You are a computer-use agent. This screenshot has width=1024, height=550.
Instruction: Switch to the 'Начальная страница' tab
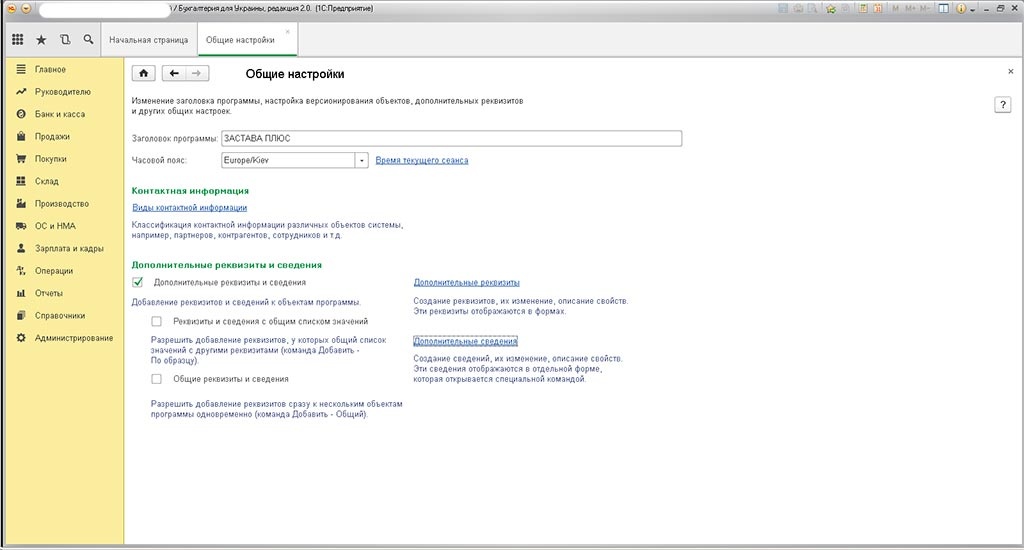tap(149, 40)
